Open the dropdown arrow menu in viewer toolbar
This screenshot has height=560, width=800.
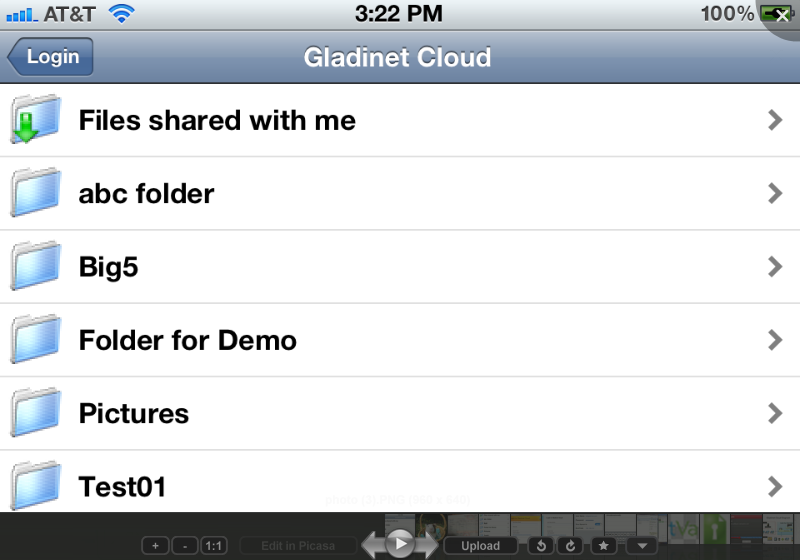coord(642,546)
